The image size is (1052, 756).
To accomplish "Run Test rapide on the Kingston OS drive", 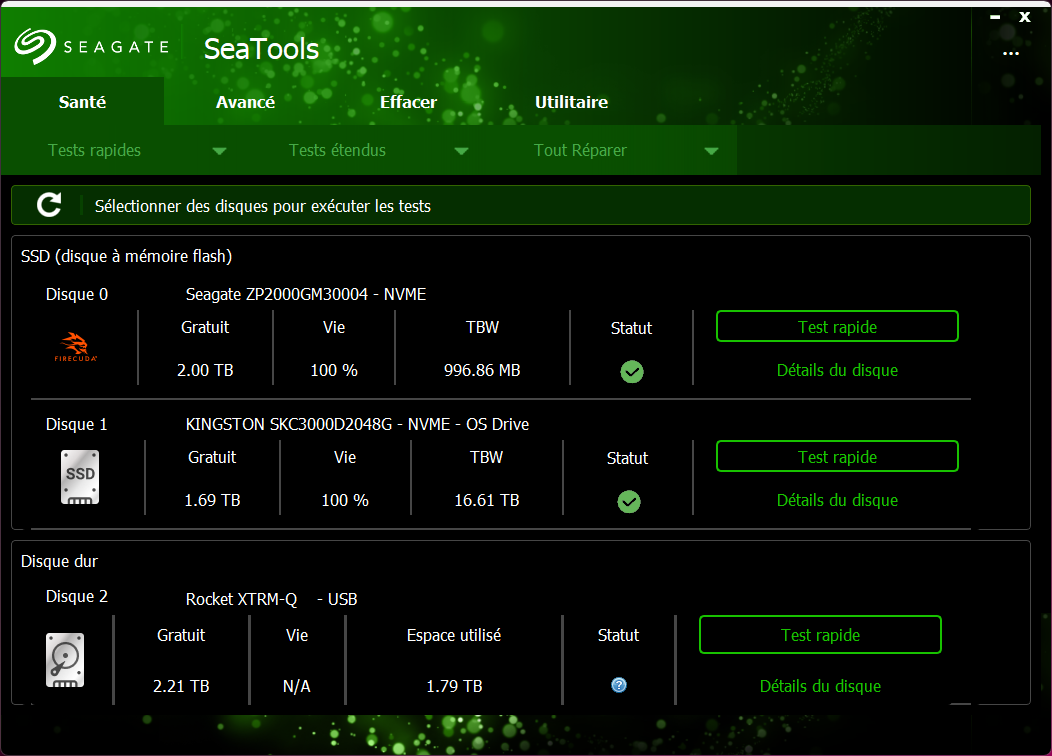I will point(837,456).
